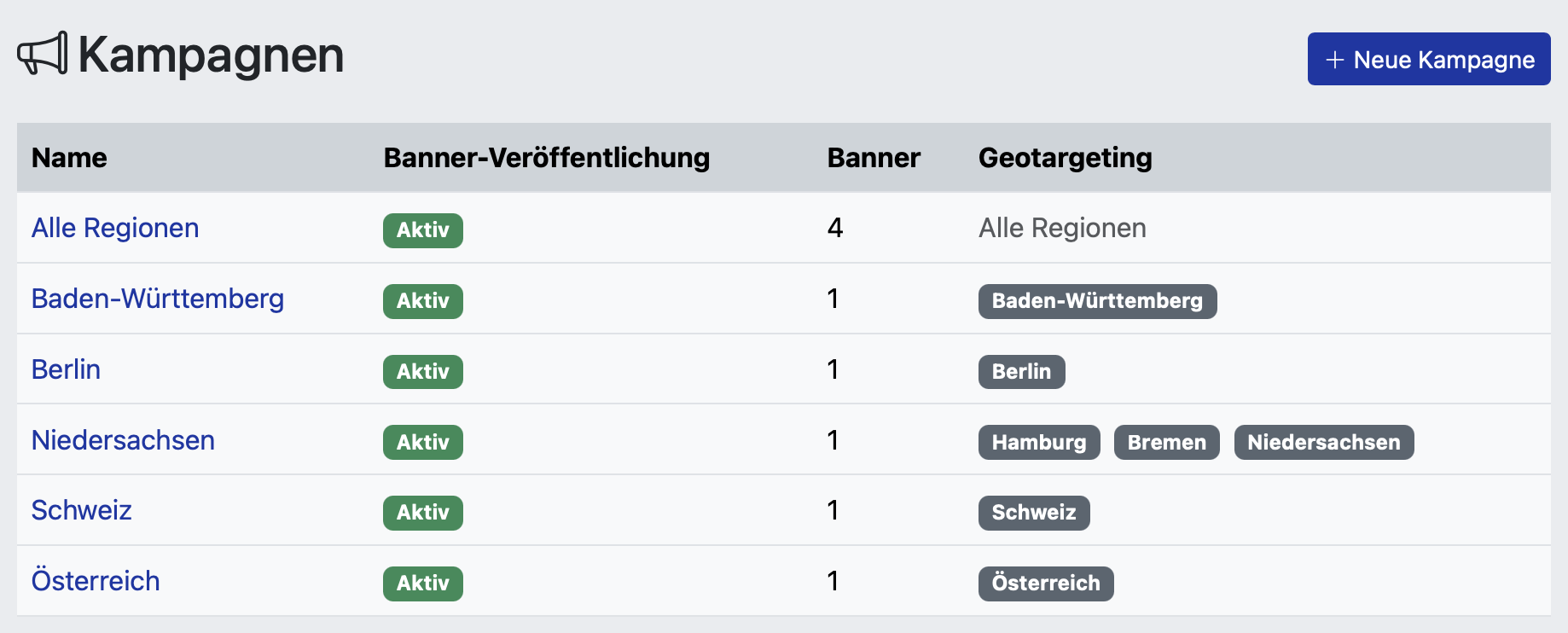Open the Niedersachsen campaign link
Image resolution: width=1568 pixels, height=633 pixels.
123,441
